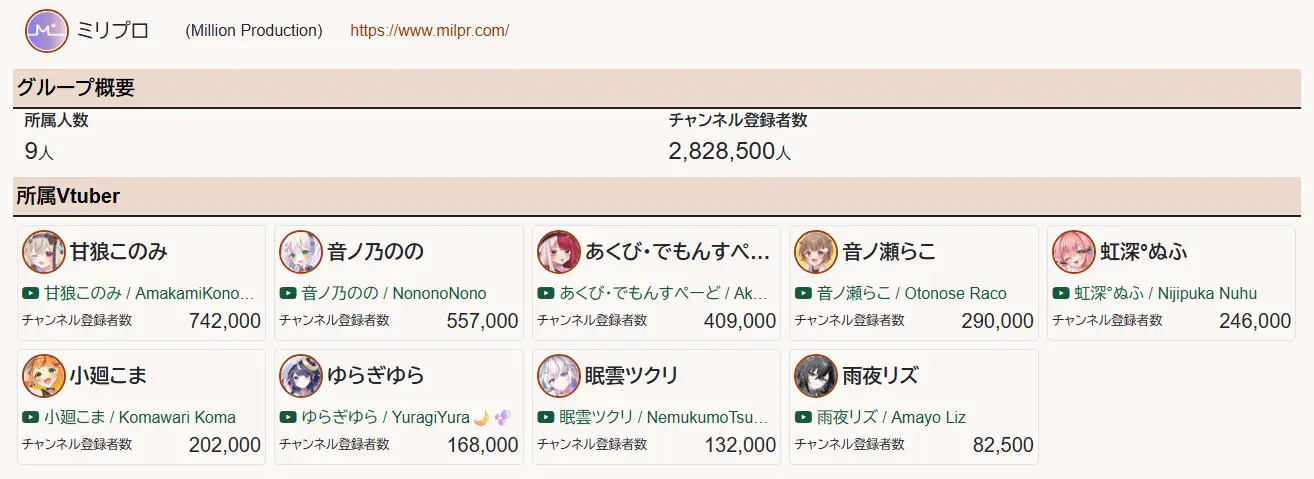Click the ミリプロ group logo icon
This screenshot has width=1314, height=479.
point(46,31)
